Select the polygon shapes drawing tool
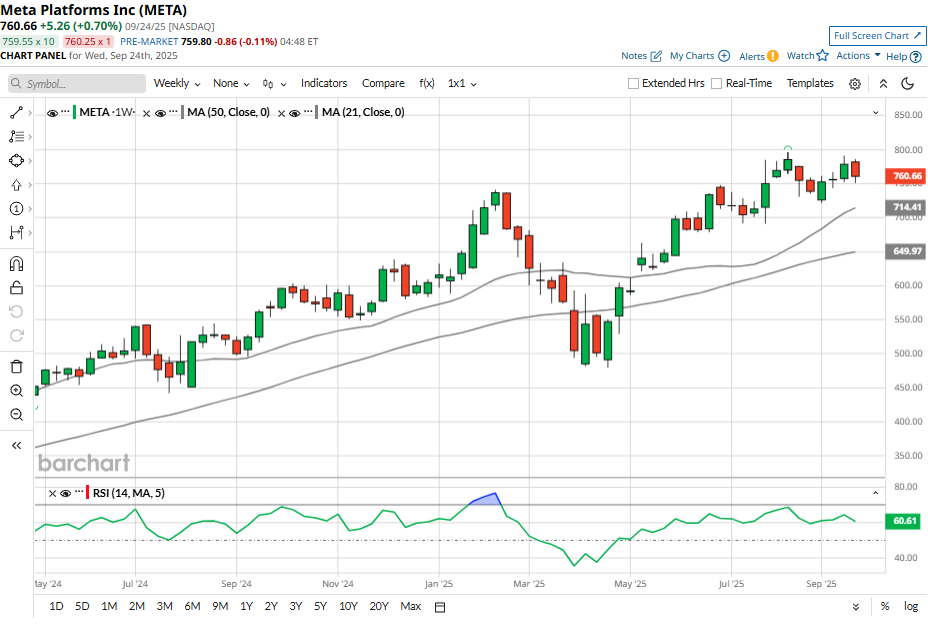This screenshot has width=928, height=630. (x=16, y=160)
